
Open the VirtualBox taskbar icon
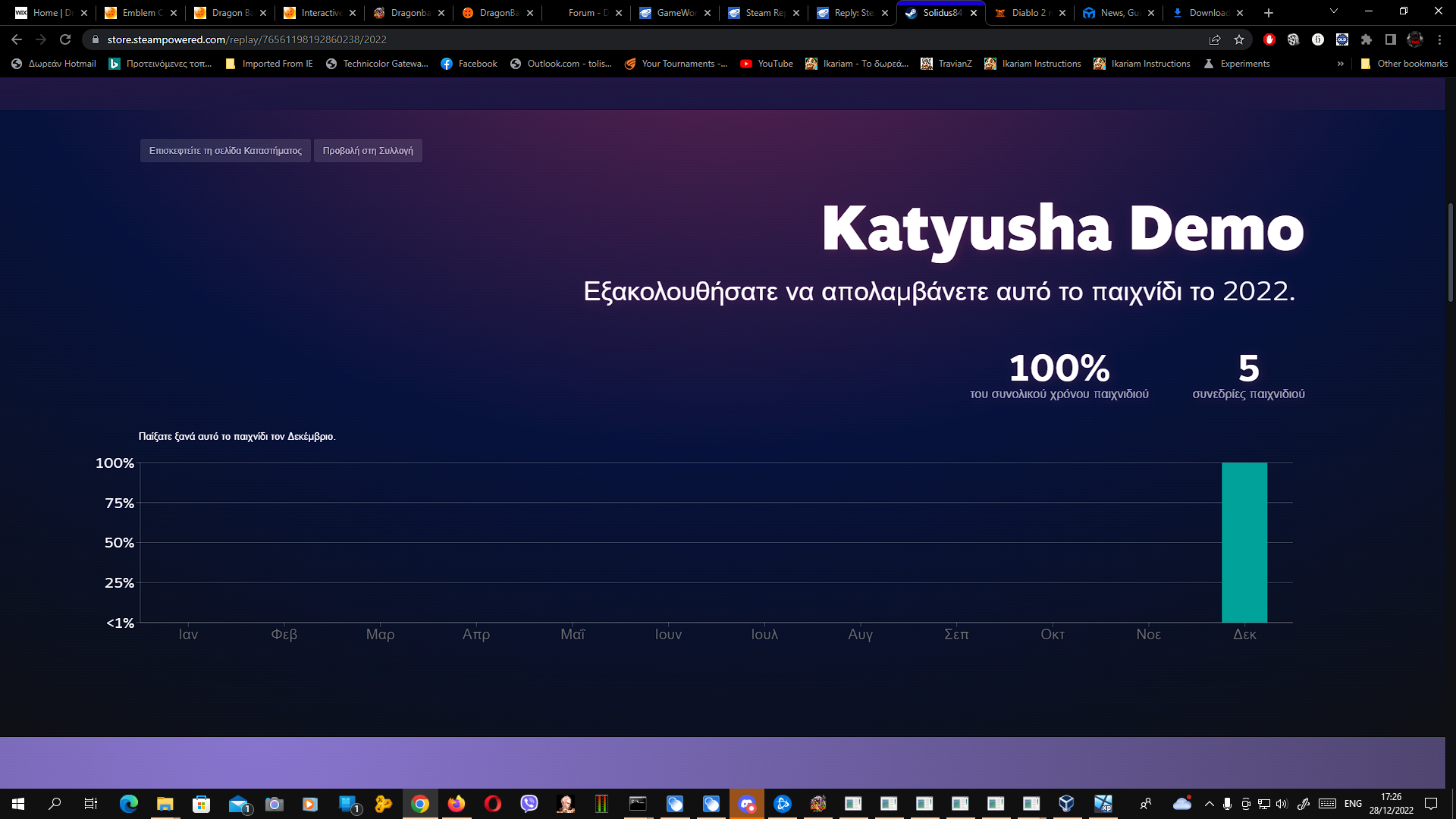(x=1067, y=804)
